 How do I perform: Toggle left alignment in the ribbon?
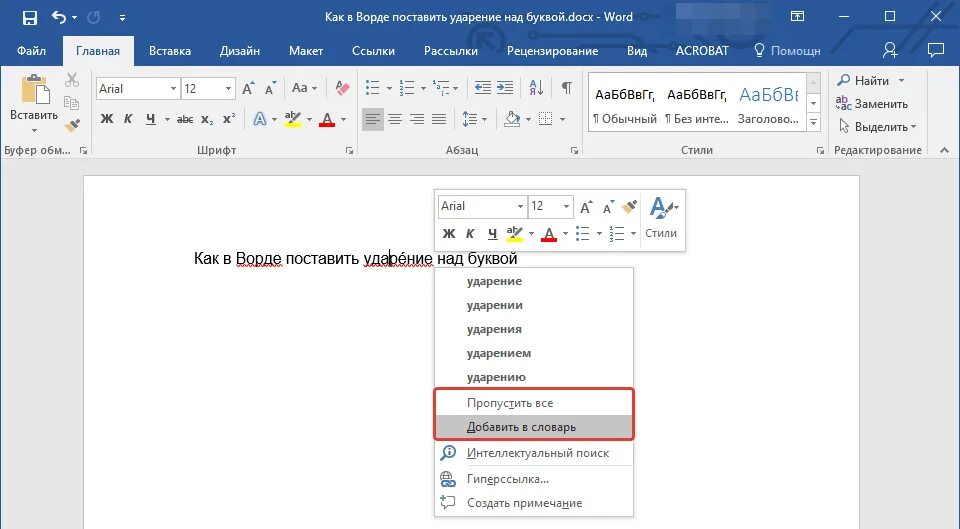[373, 119]
